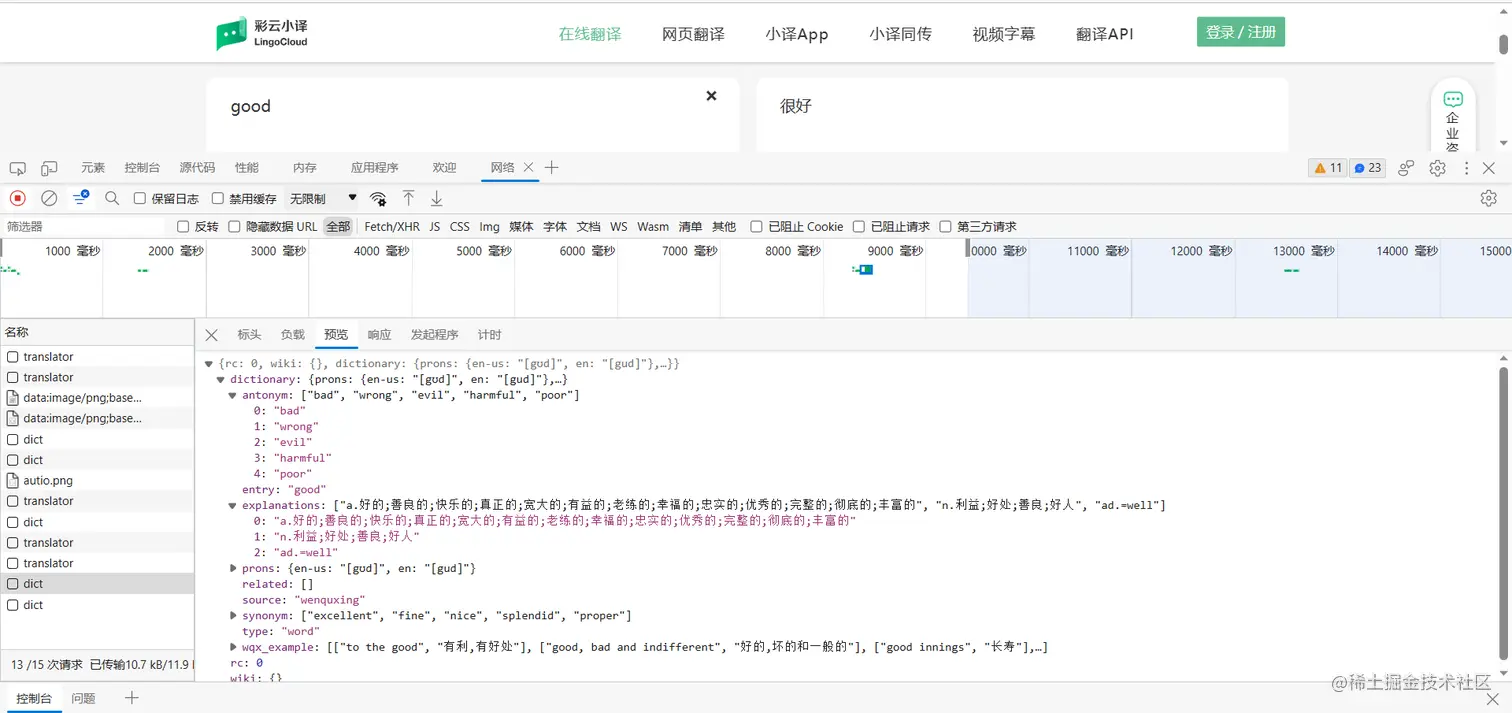Switch to the 发起程序 tab
The width and height of the screenshot is (1512, 713).
[434, 335]
